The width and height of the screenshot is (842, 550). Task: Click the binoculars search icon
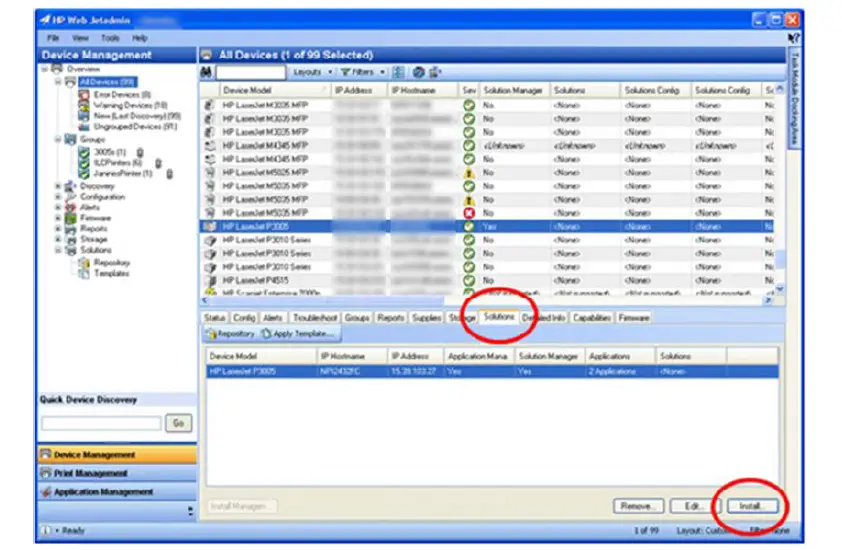click(x=206, y=71)
